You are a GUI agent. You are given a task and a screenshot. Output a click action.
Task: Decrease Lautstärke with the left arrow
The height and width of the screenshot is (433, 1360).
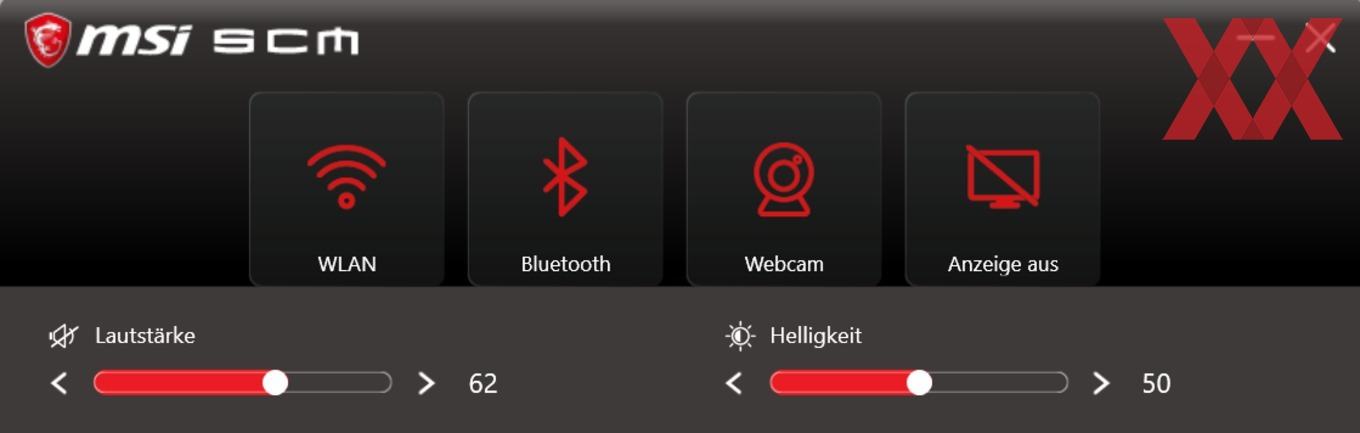(x=59, y=383)
